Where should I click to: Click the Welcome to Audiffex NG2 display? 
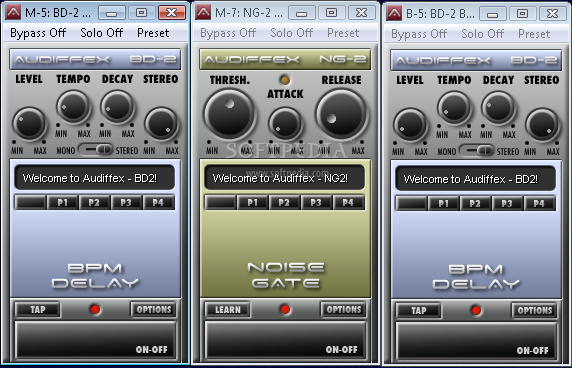click(285, 178)
